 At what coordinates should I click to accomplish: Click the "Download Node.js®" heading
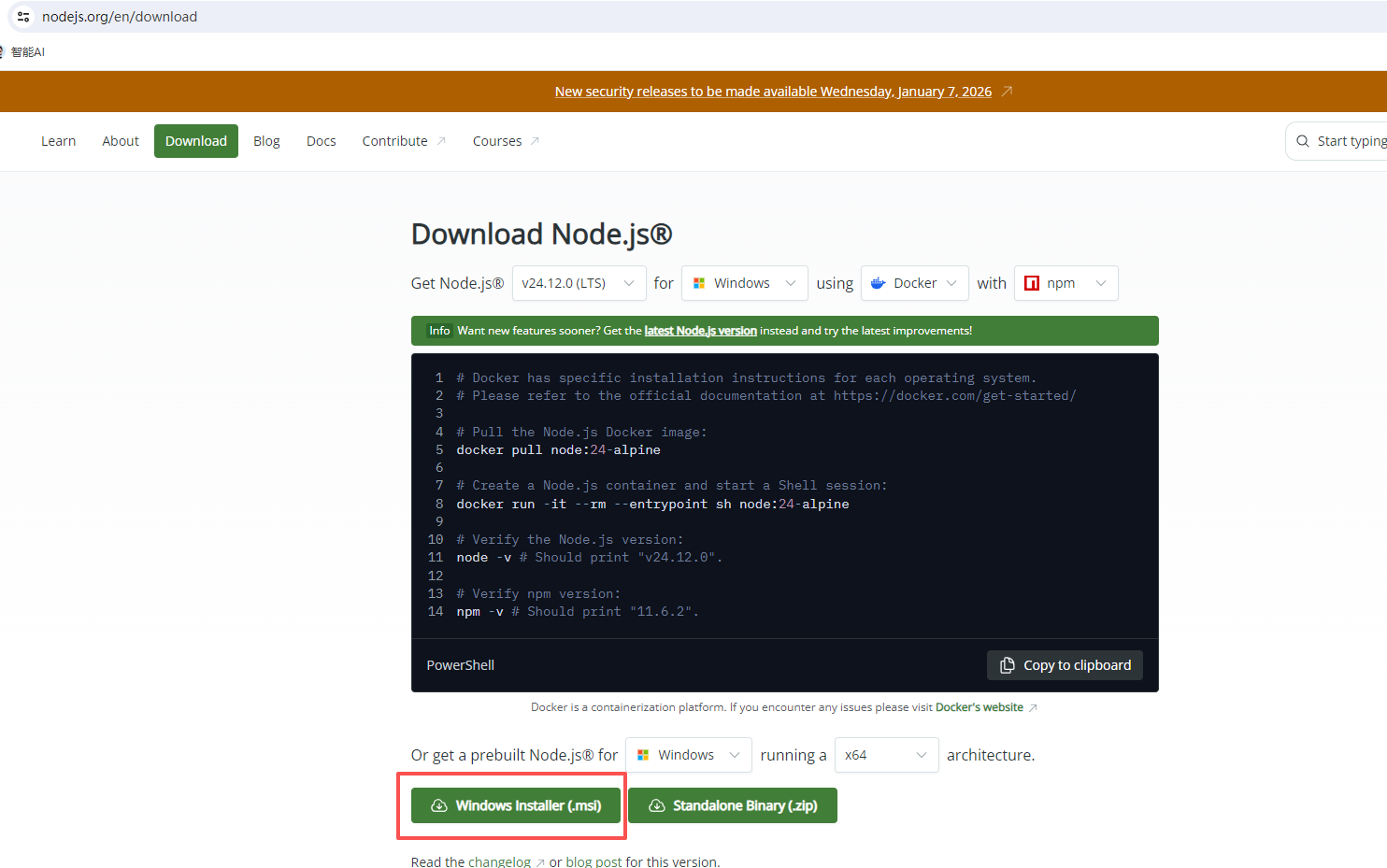click(542, 234)
